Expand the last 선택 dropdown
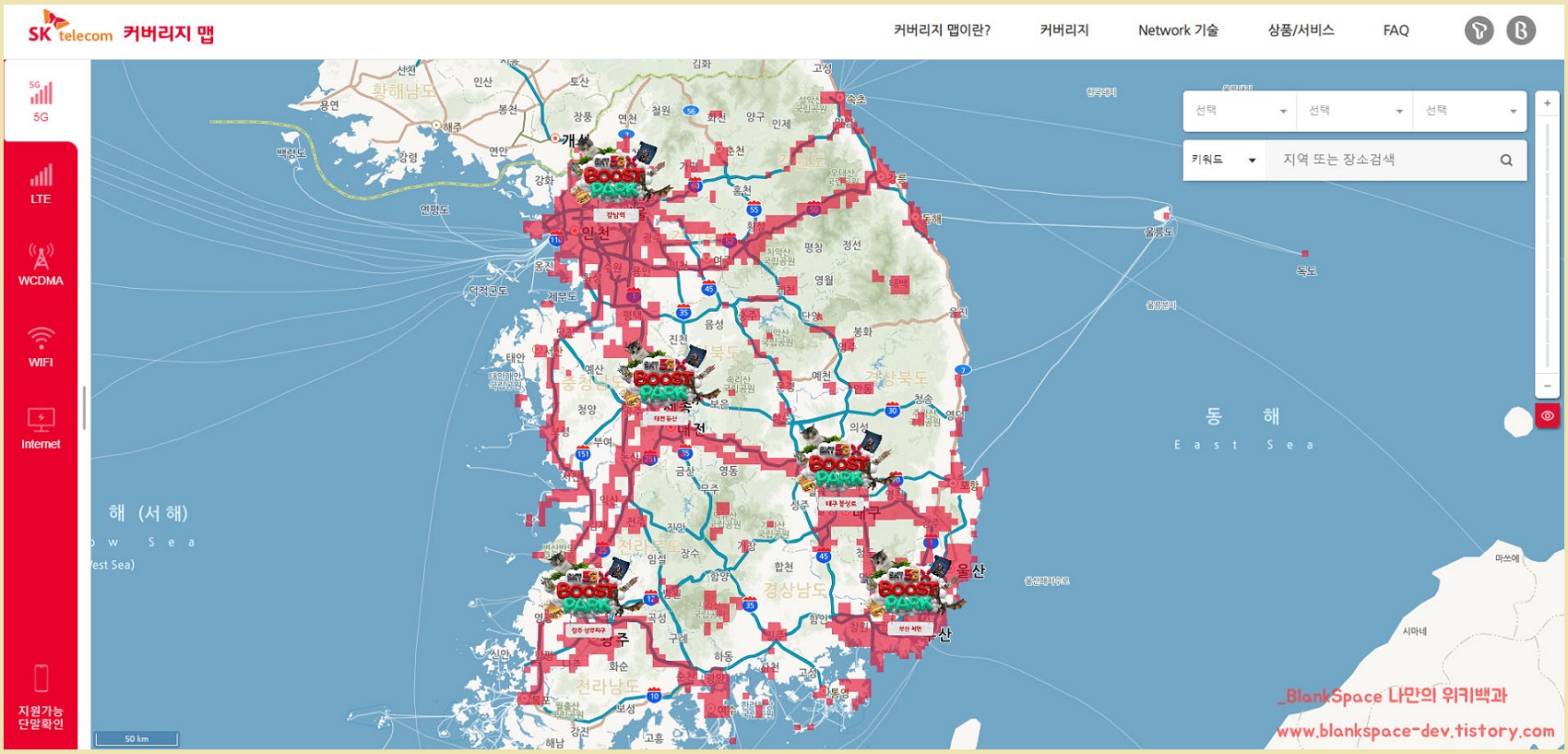 coord(1470,111)
